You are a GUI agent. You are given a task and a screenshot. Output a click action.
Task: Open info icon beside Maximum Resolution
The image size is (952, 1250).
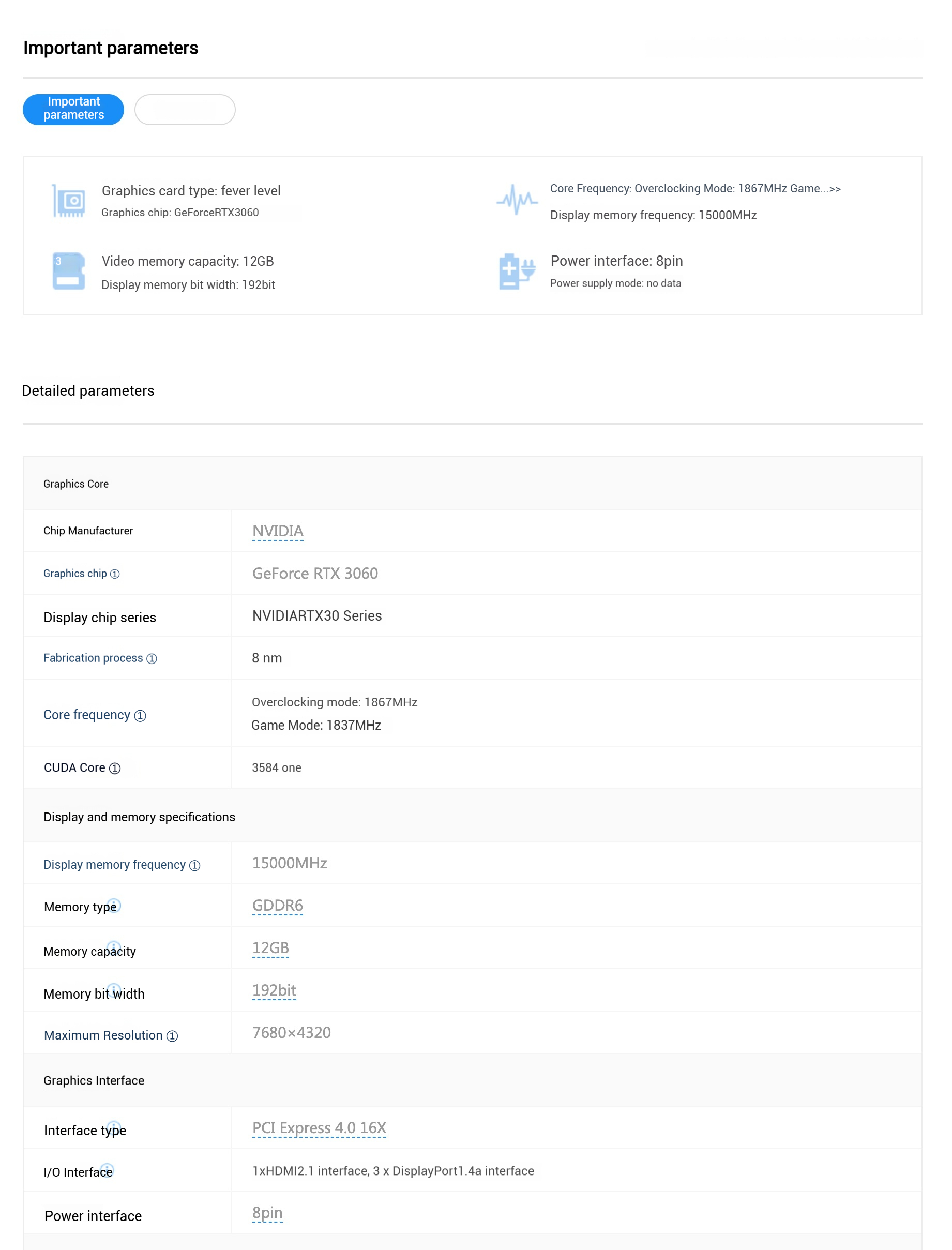(172, 1036)
